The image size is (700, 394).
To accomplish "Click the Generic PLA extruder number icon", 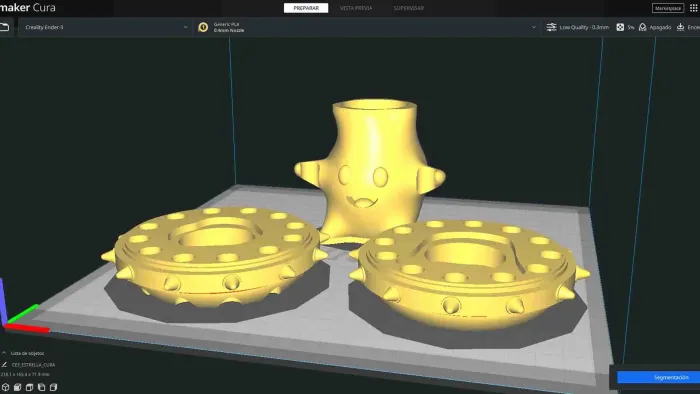I will pyautogui.click(x=203, y=27).
